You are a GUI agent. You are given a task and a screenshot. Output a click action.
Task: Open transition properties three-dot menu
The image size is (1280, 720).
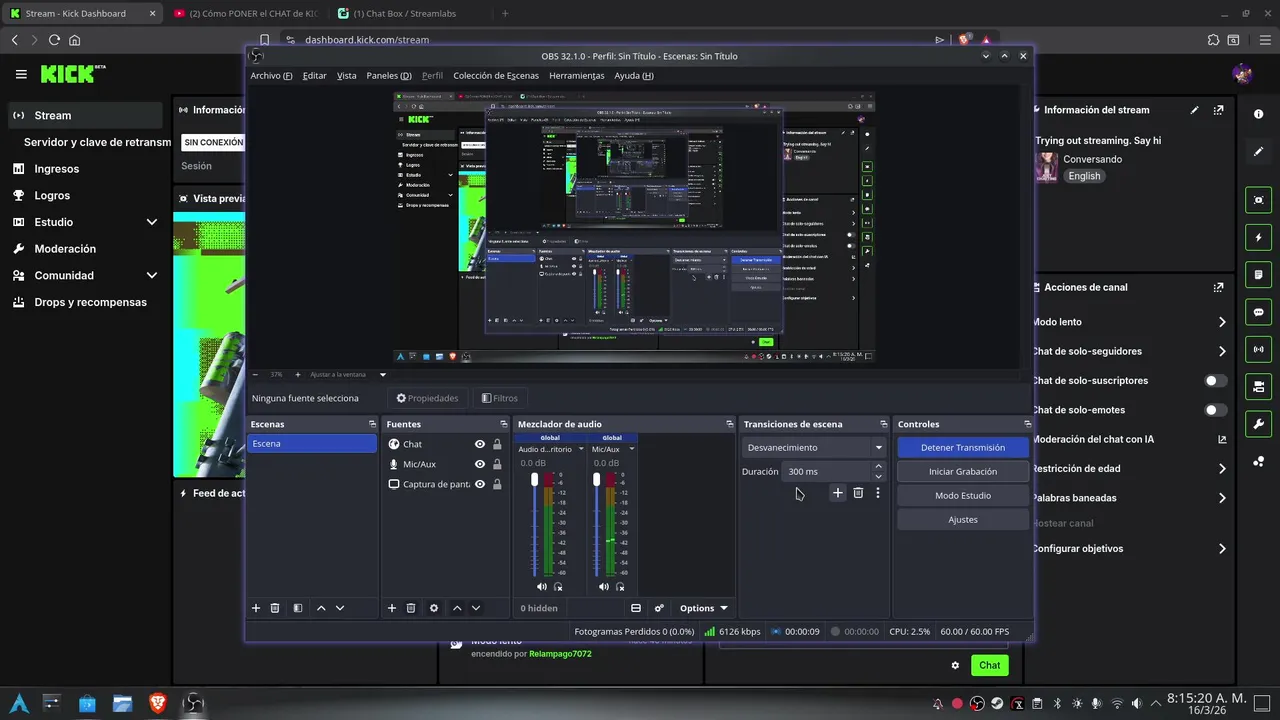point(878,493)
